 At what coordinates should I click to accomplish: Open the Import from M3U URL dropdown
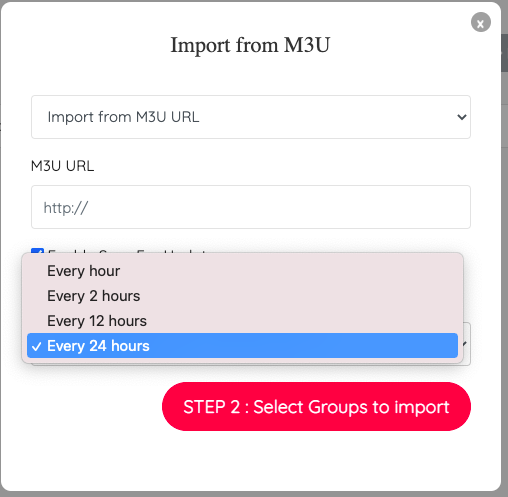(x=251, y=117)
